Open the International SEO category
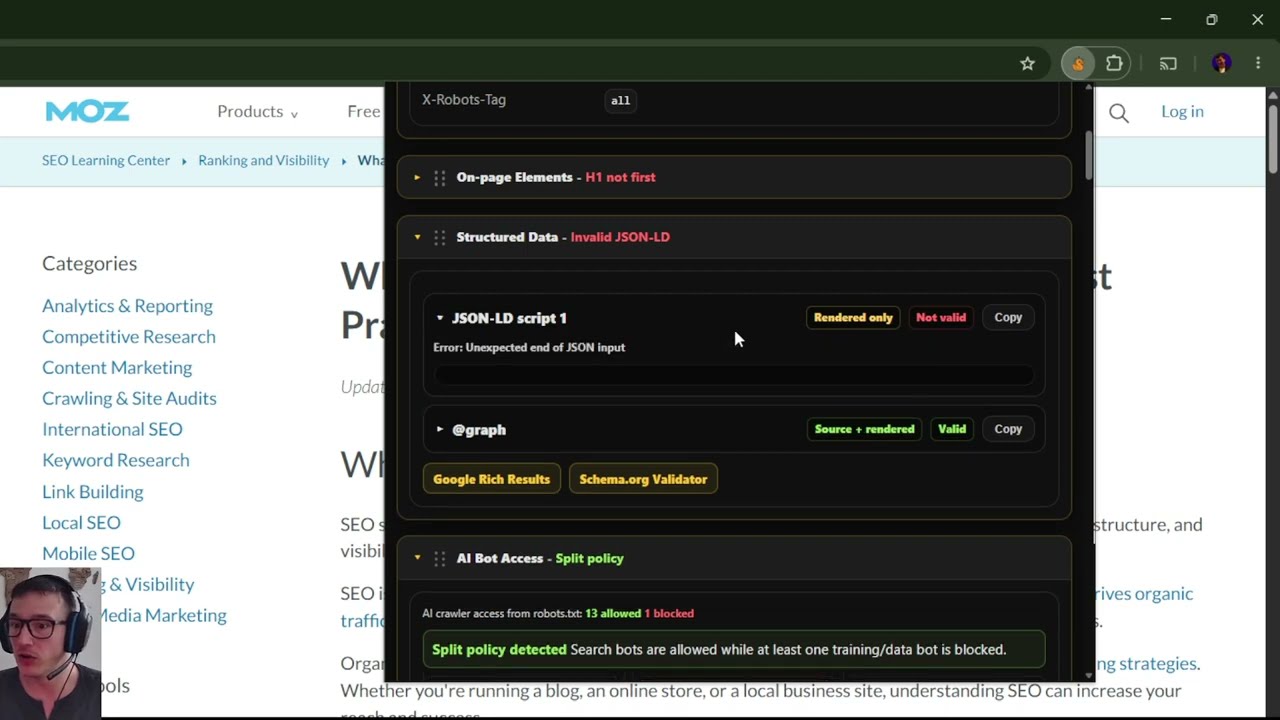 click(112, 429)
